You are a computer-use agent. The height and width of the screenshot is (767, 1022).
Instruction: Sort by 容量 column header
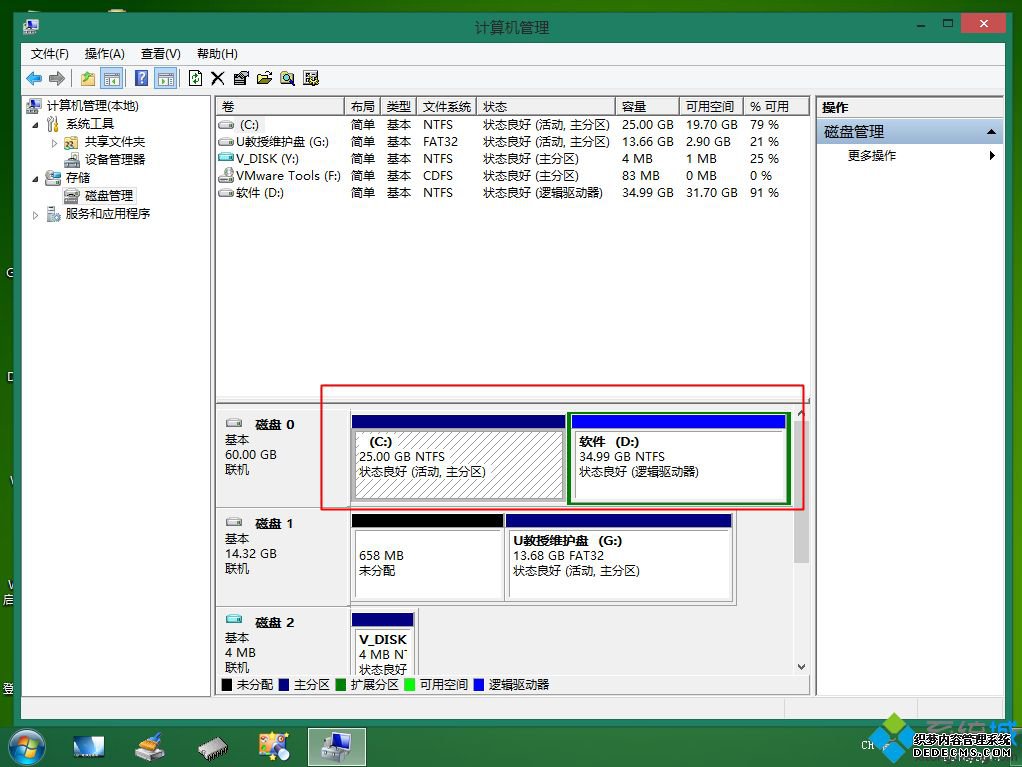pyautogui.click(x=647, y=106)
